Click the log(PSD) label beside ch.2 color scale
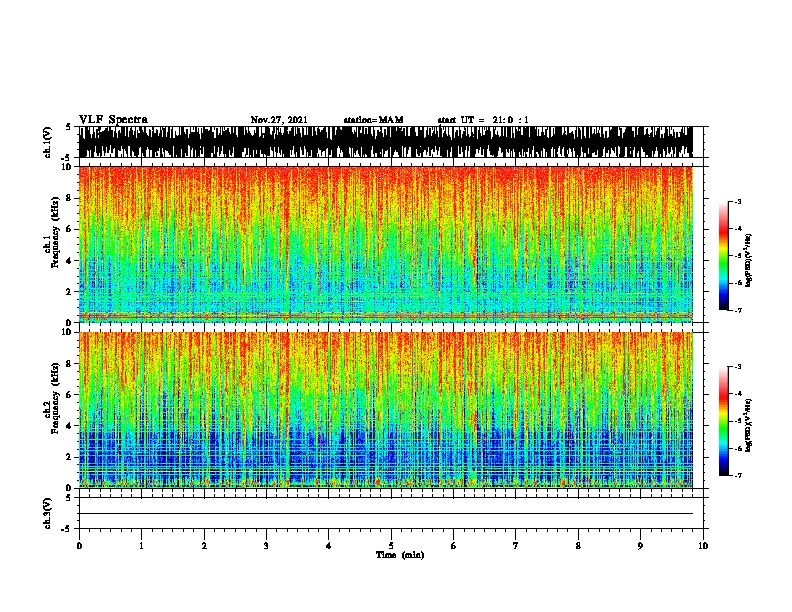The width and height of the screenshot is (792, 612). 748,425
